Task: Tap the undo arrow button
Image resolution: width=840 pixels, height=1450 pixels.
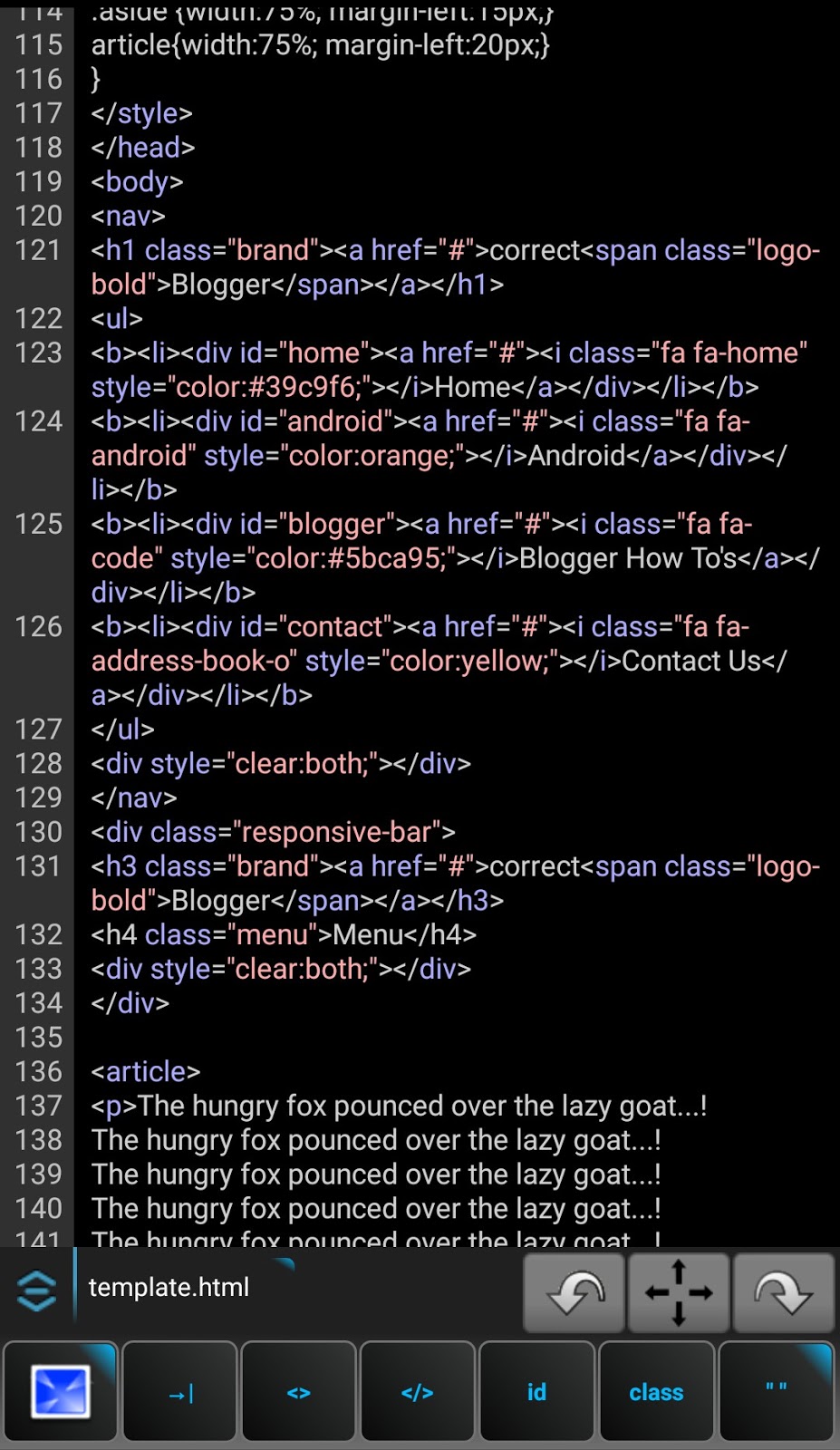Action: coord(574,1292)
